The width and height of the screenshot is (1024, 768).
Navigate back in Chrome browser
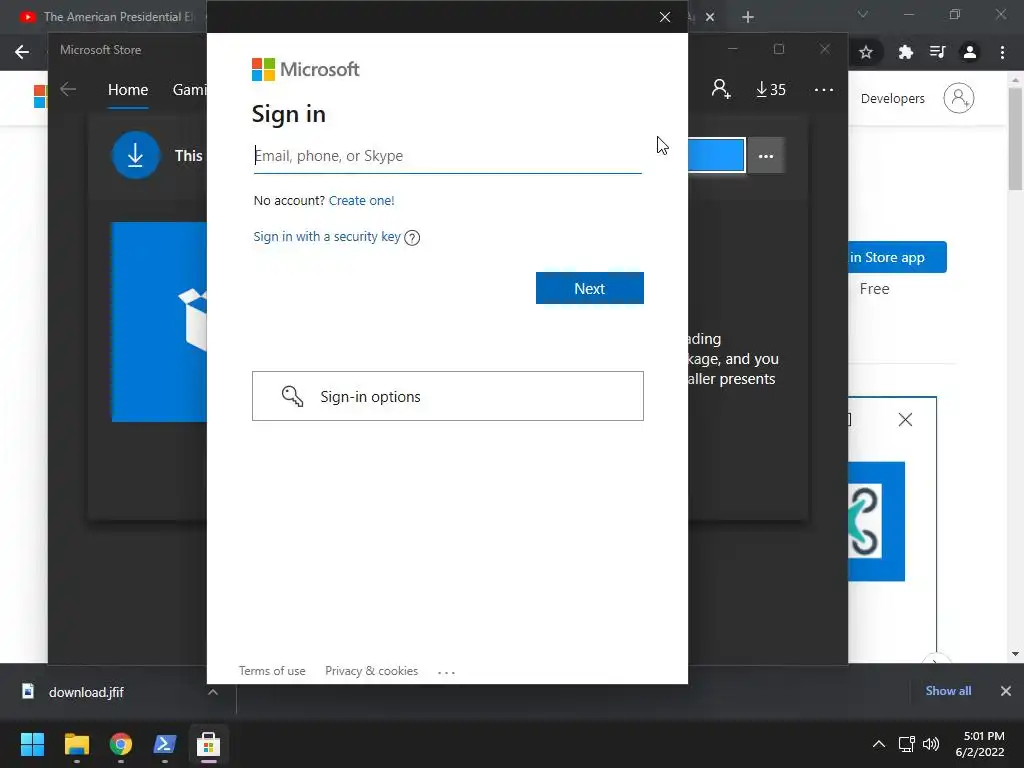(22, 52)
